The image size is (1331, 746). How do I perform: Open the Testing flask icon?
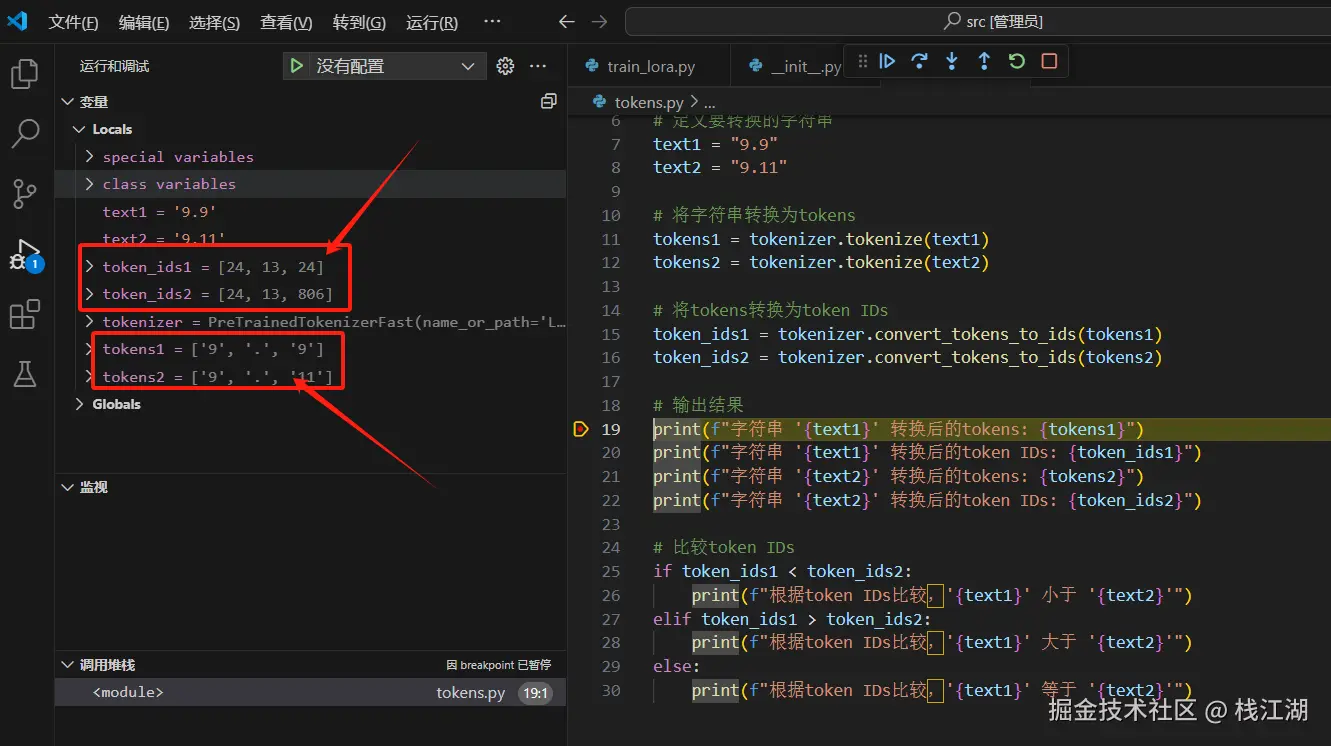tap(24, 374)
